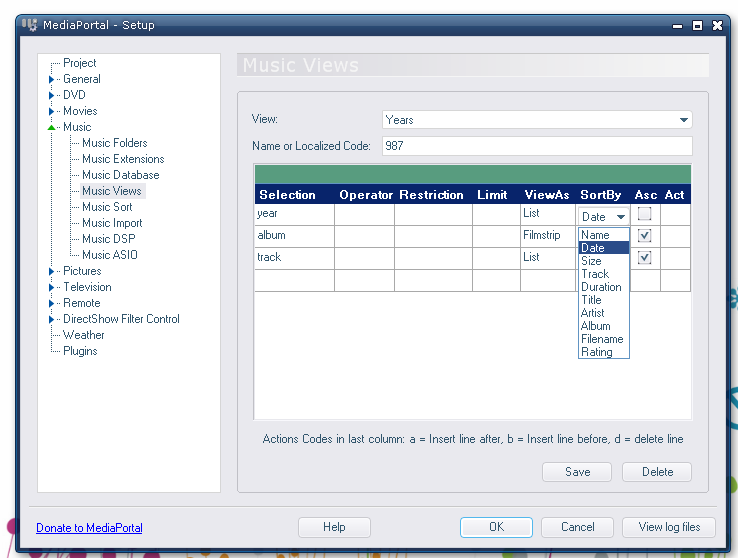Follow the Donate to MediaPortal link
This screenshot has width=738, height=558.
(x=89, y=528)
